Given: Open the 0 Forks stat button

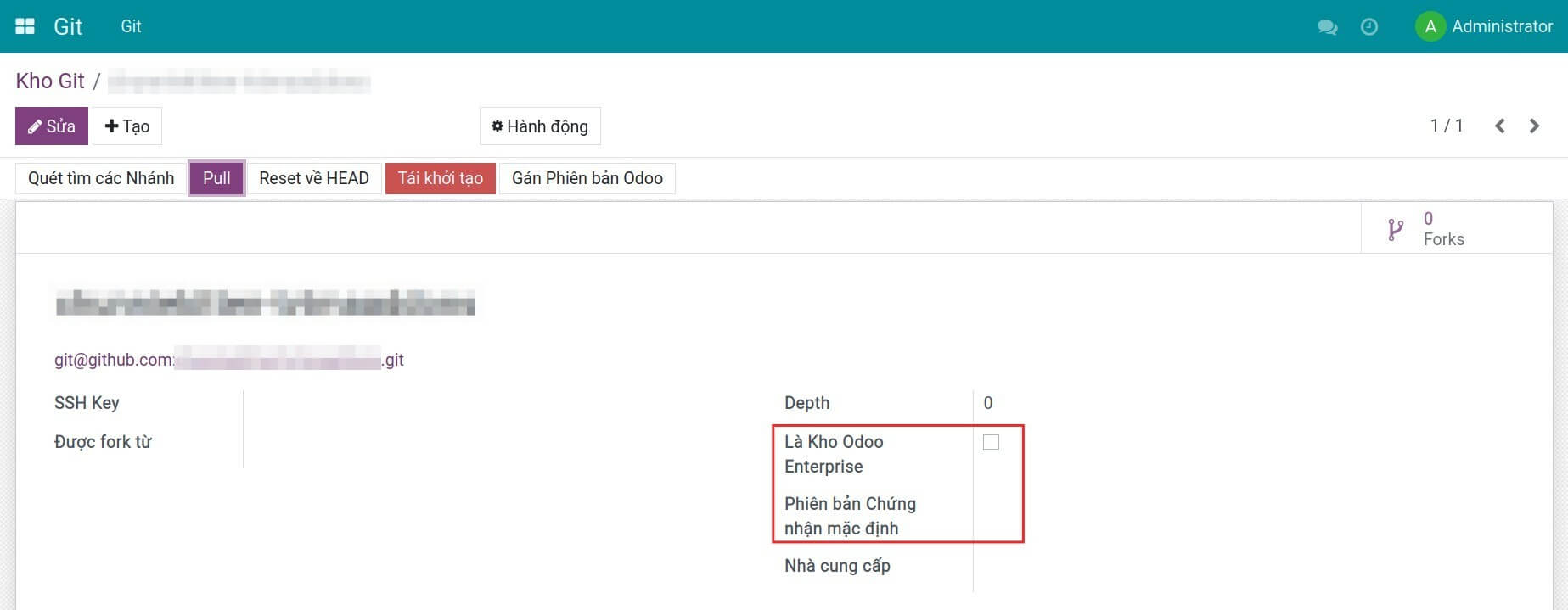Looking at the screenshot, I should pos(1457,228).
